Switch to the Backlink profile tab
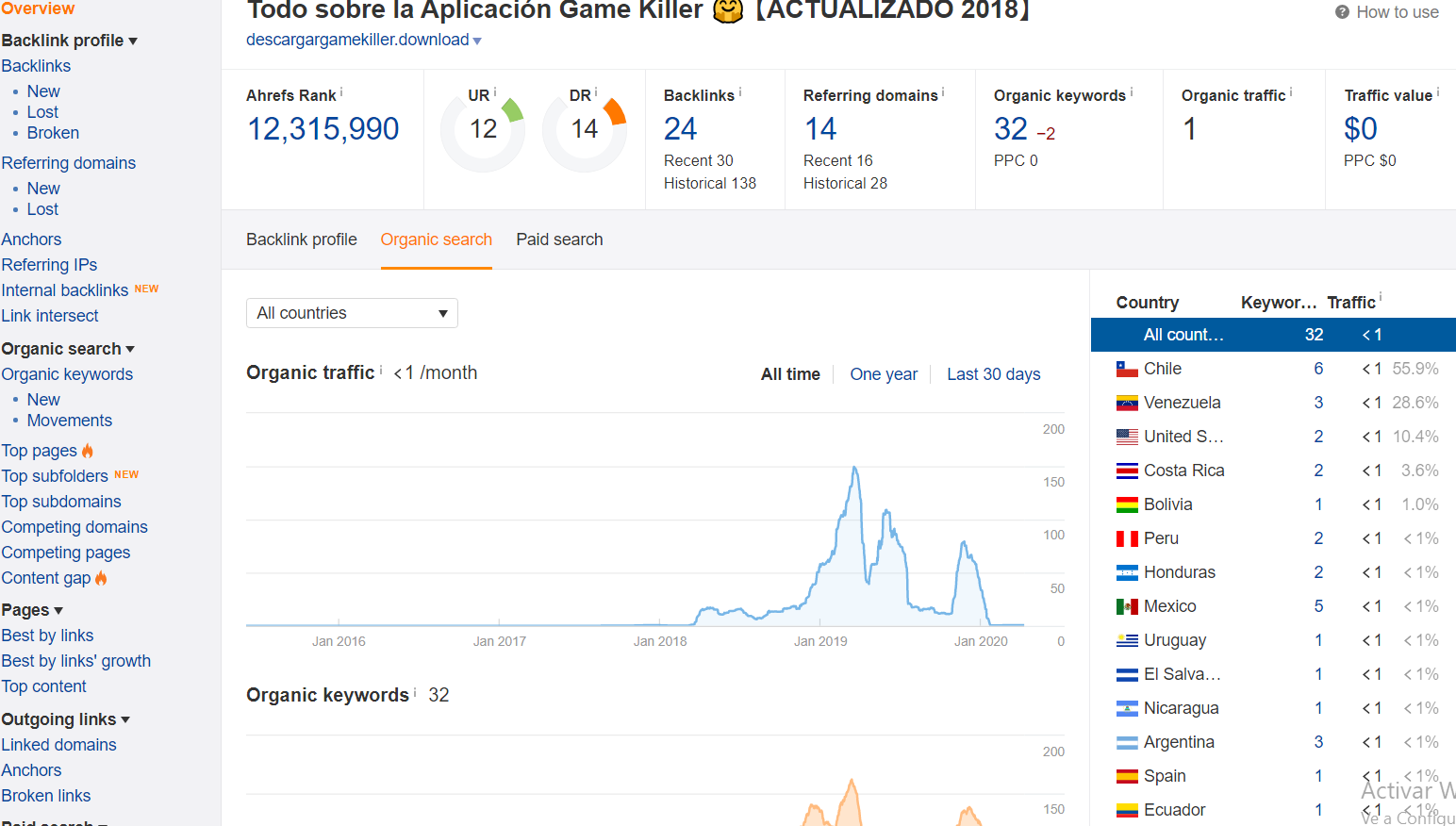The image size is (1456, 826). click(x=302, y=240)
